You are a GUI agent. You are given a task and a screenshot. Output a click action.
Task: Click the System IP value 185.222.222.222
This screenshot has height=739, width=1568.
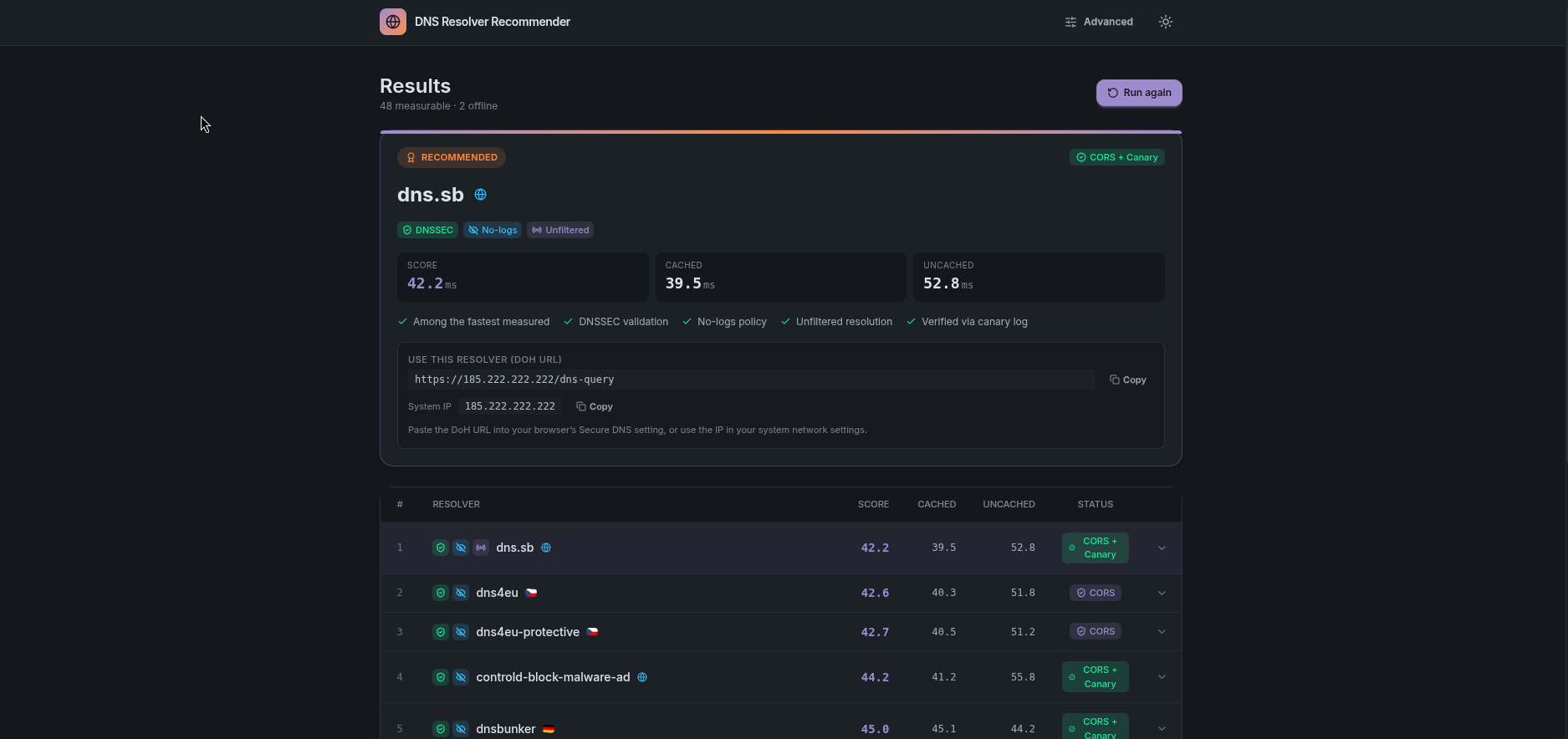click(510, 406)
